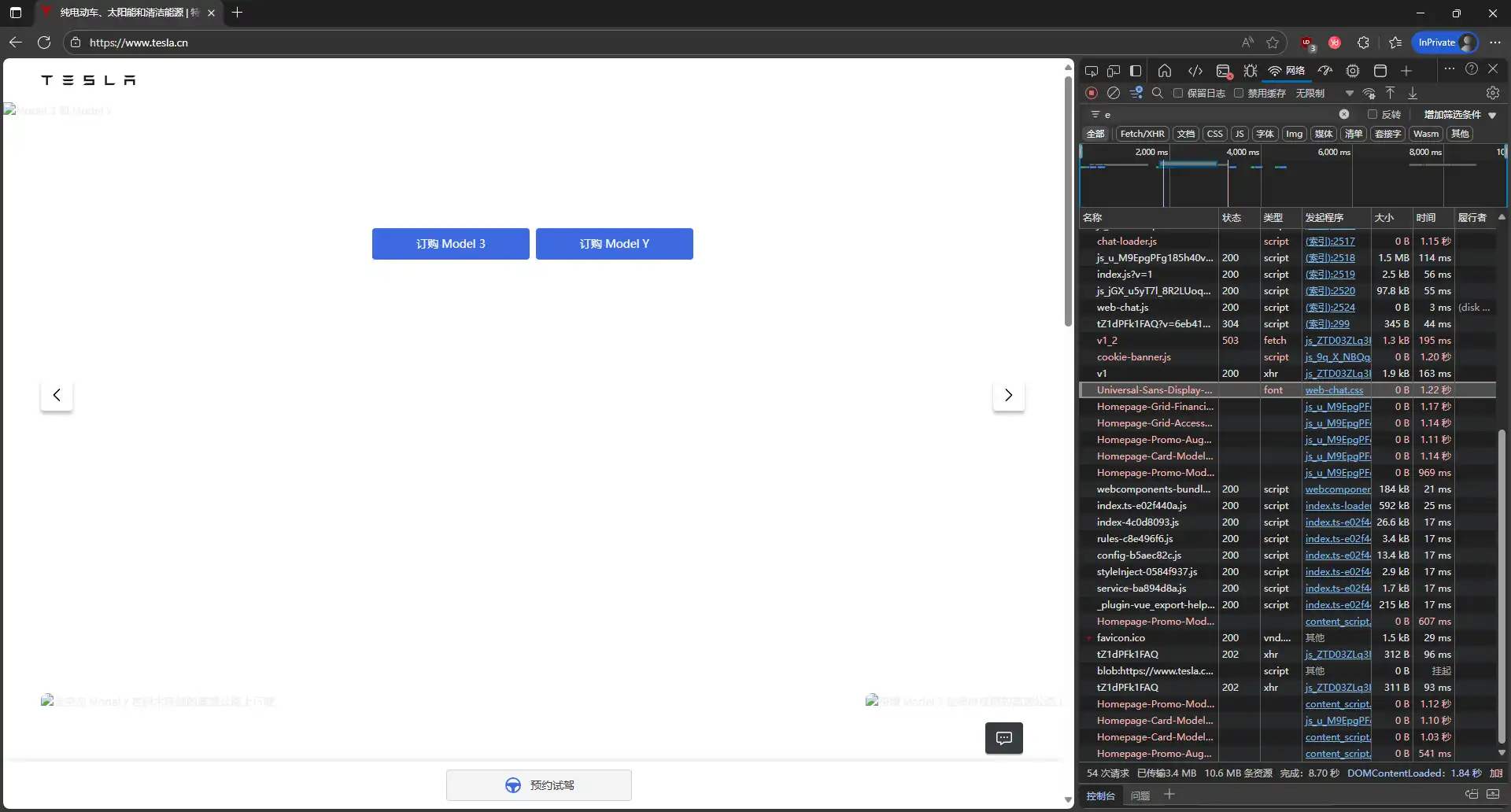Add more tools with plus icon
Viewport: 1511px width, 812px height.
[1406, 71]
